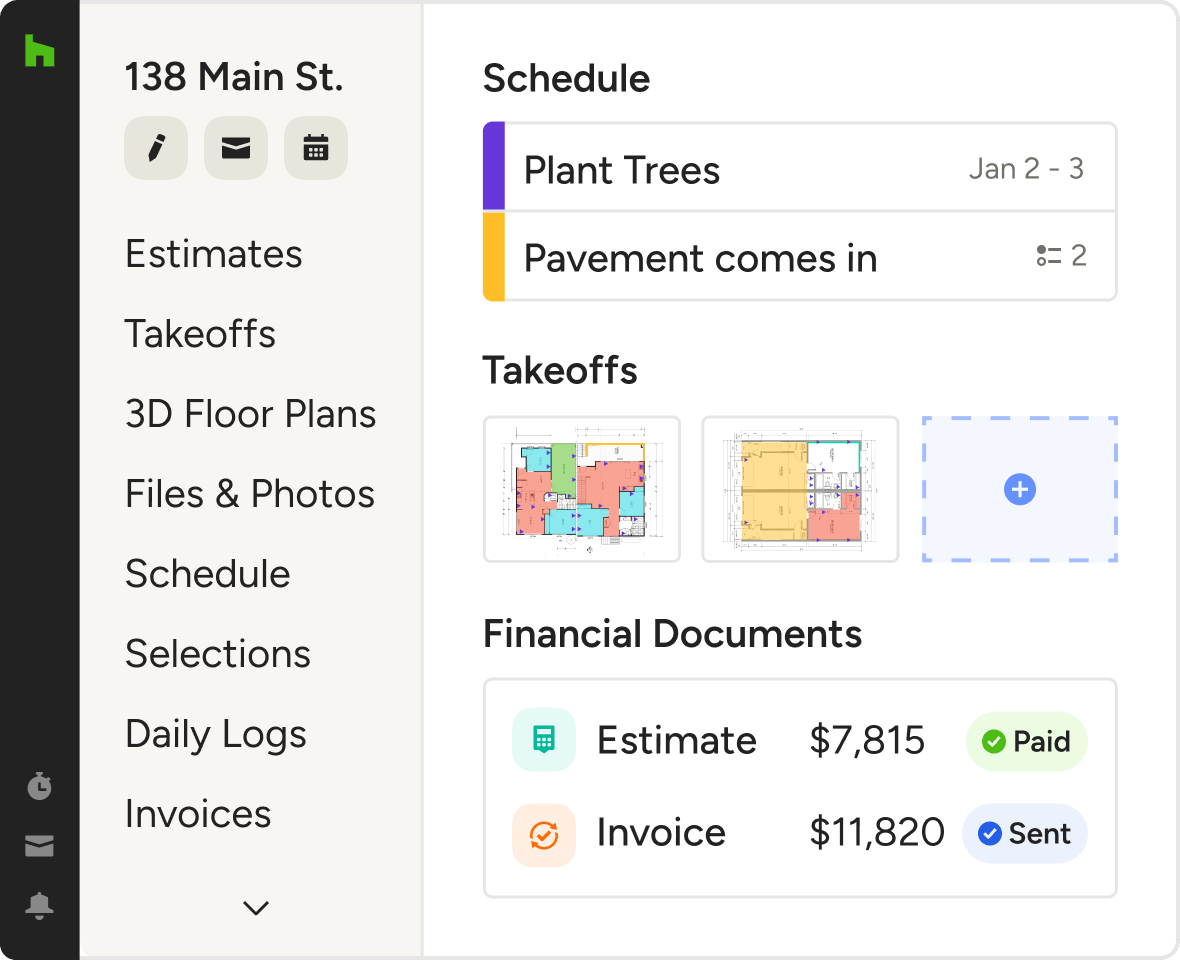Open Daily Logs section

tap(215, 734)
